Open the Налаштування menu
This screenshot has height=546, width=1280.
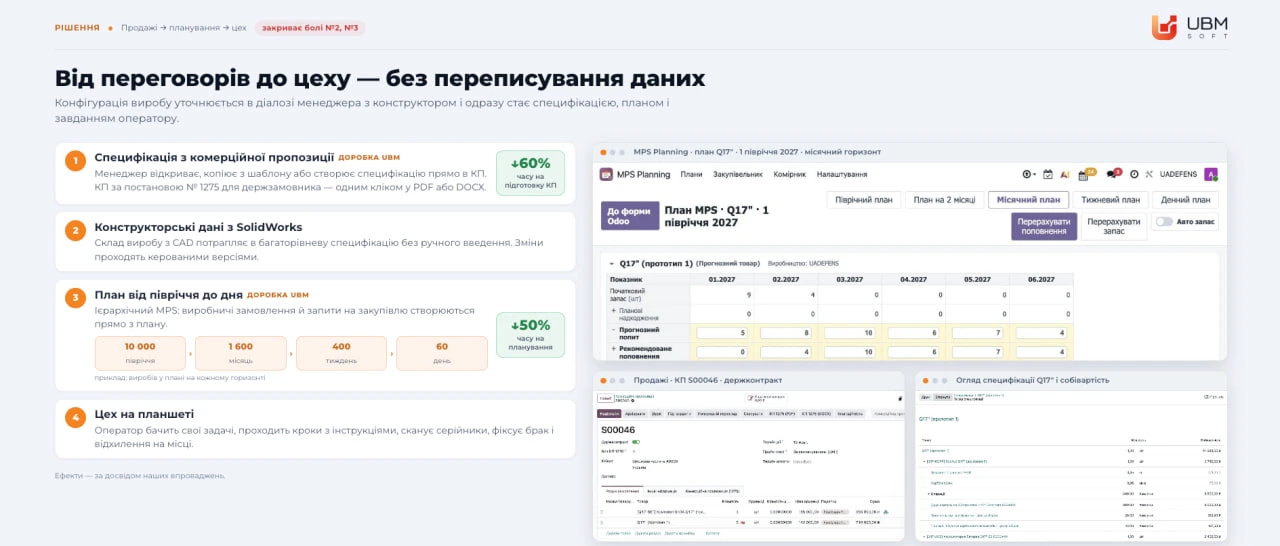tap(842, 174)
